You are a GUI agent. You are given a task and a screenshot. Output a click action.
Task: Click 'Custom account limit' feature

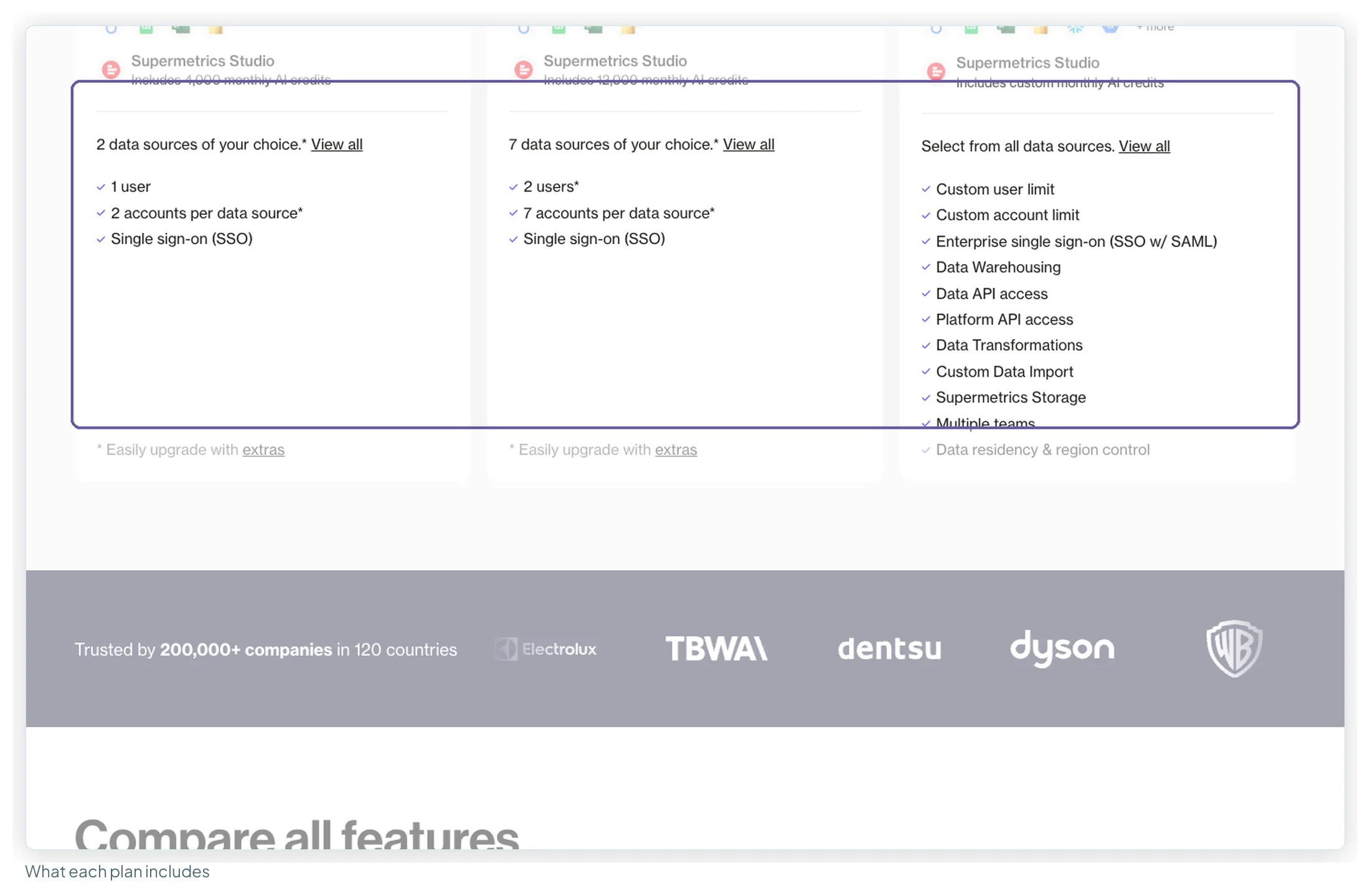point(1008,215)
